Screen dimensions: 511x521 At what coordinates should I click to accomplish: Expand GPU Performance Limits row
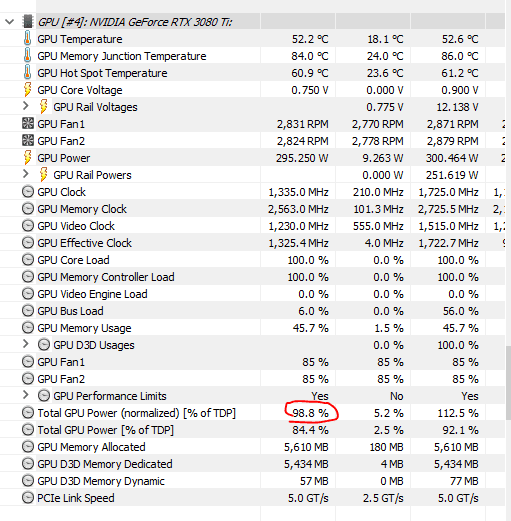coord(25,395)
